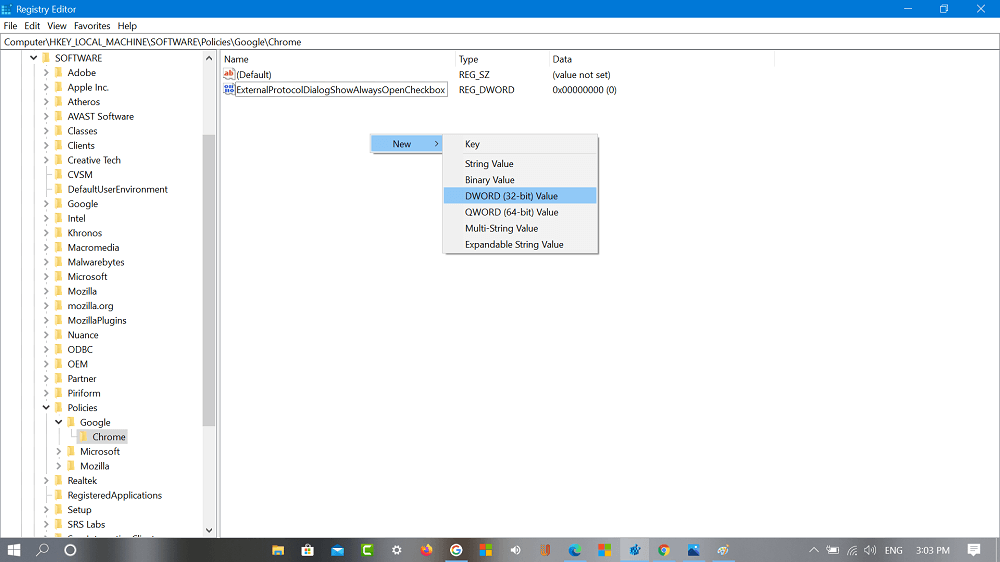The width and height of the screenshot is (1000, 562).
Task: Sort by the Type column header
Action: point(503,59)
